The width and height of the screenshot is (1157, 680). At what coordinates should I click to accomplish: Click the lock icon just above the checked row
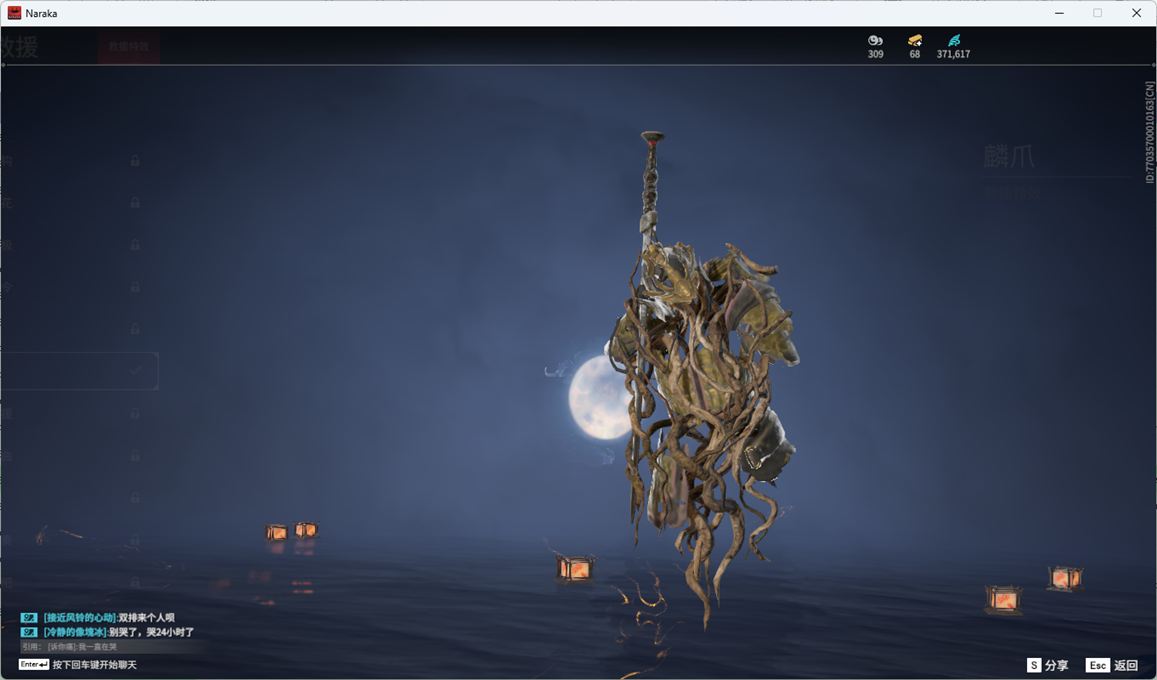135,328
